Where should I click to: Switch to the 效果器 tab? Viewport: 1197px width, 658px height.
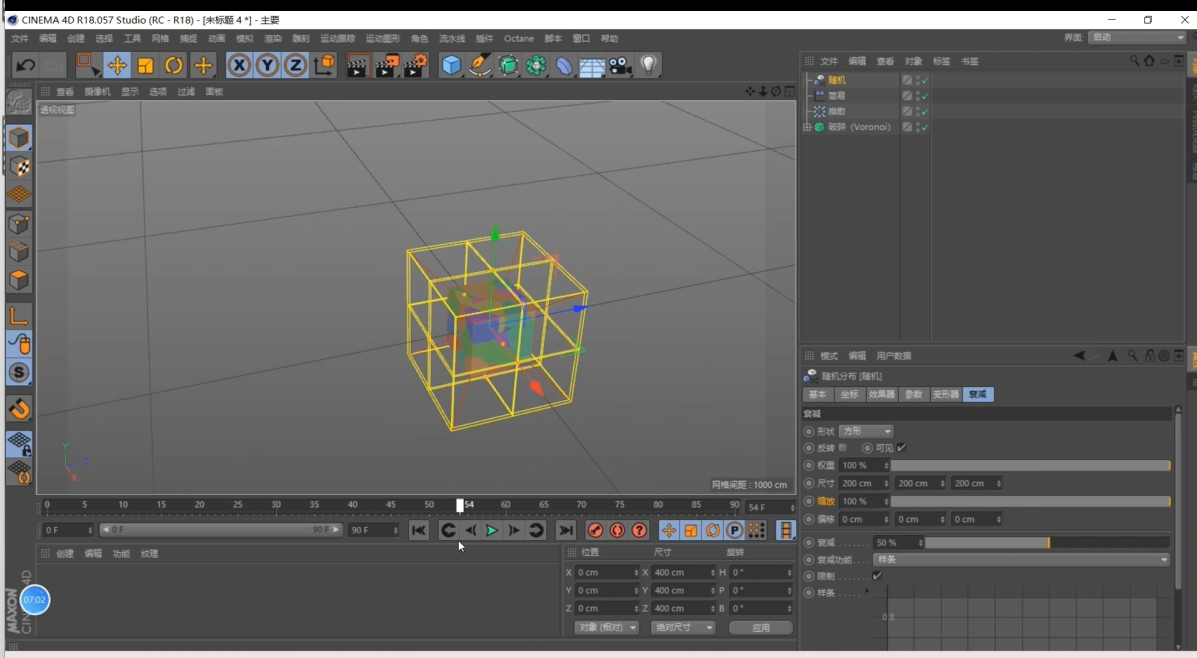pos(881,395)
